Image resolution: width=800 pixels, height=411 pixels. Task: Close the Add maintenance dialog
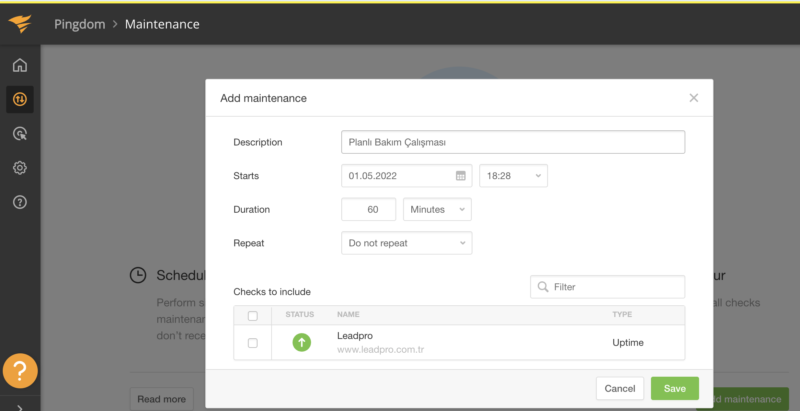(x=693, y=98)
